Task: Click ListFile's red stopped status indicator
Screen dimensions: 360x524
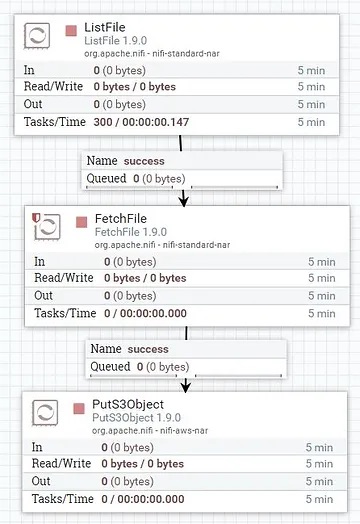Action: [x=71, y=31]
